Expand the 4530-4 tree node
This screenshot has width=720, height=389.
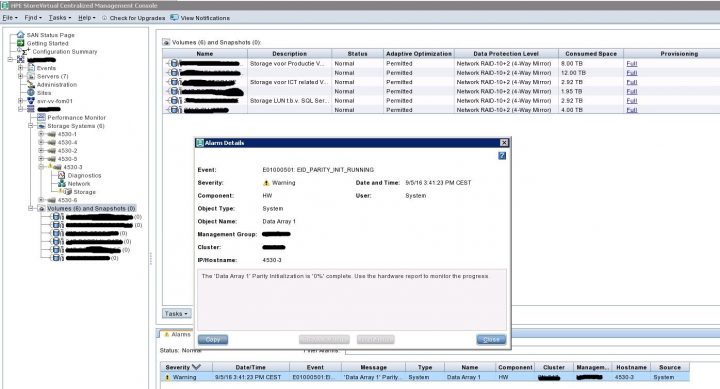pos(41,142)
